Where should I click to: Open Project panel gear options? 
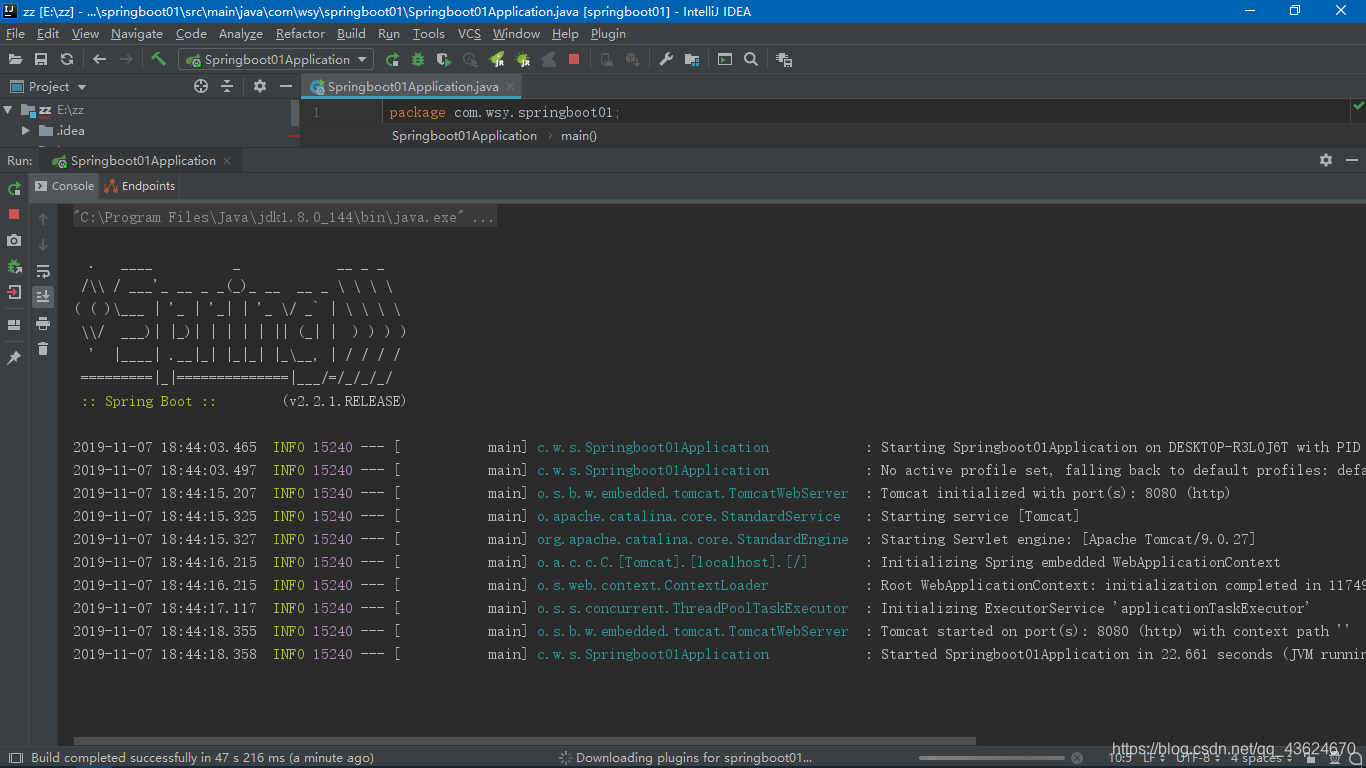point(260,87)
